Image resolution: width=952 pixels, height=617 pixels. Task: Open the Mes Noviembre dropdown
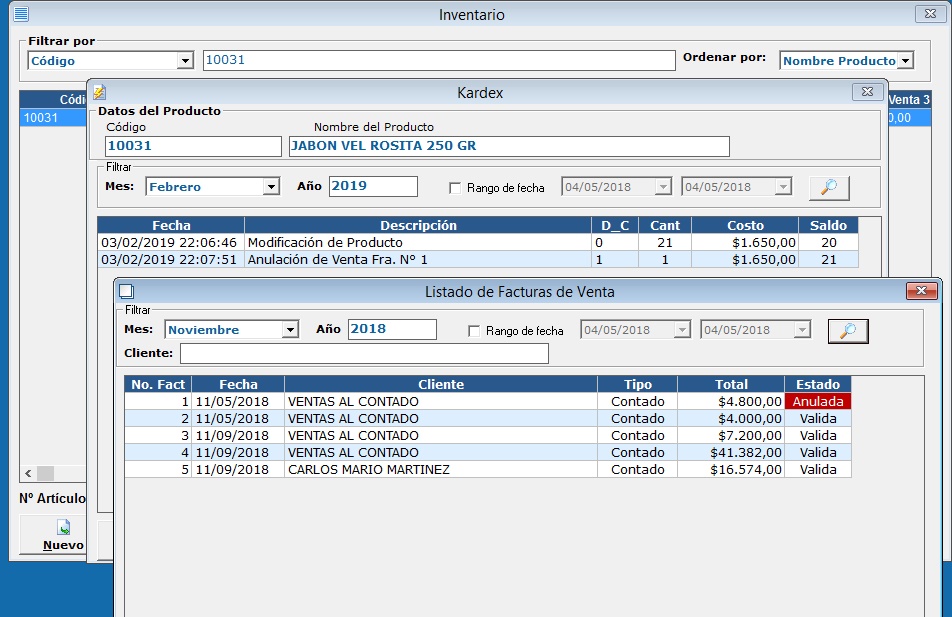click(x=290, y=330)
